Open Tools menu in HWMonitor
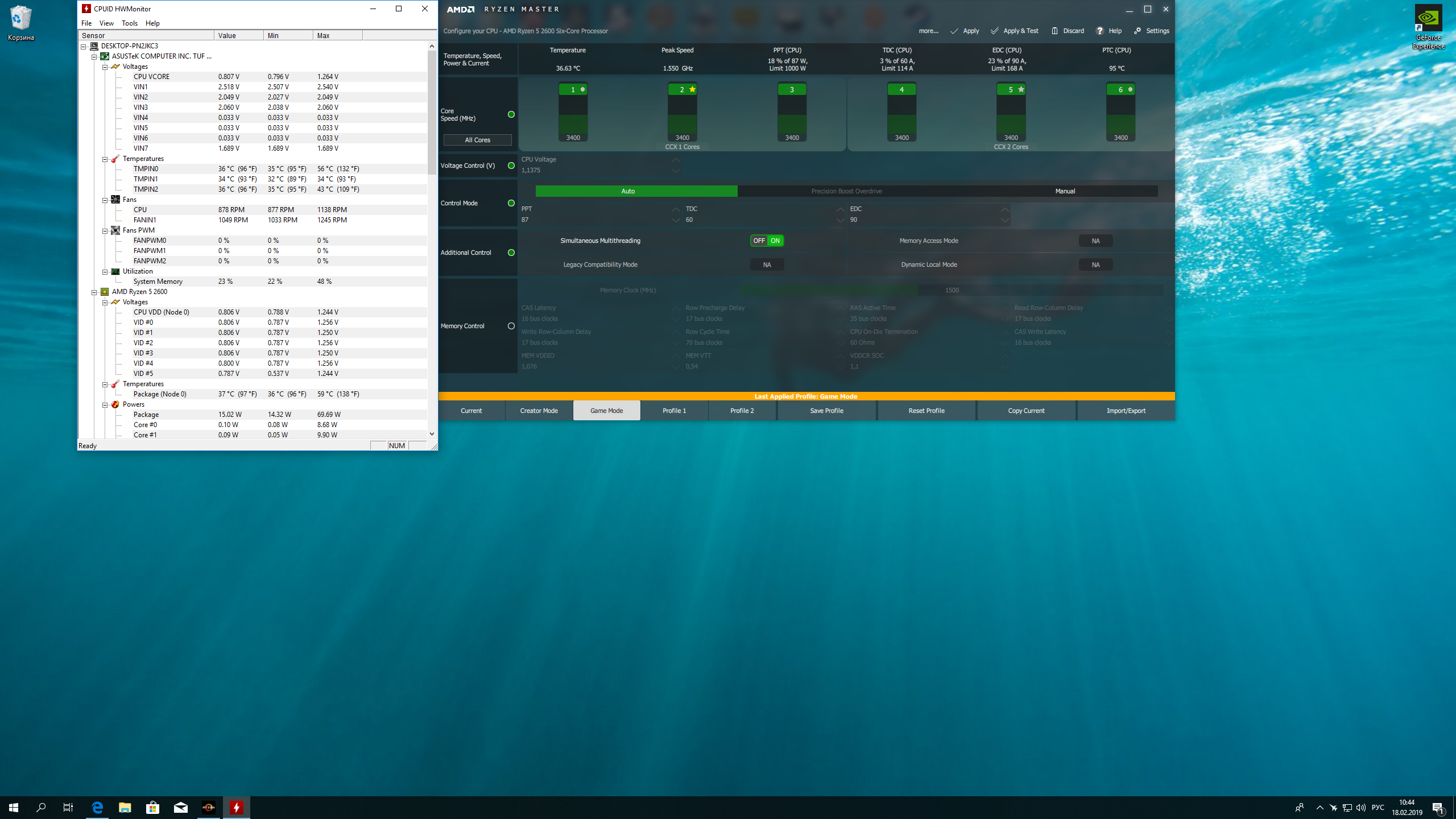The image size is (1456, 819). [x=129, y=23]
